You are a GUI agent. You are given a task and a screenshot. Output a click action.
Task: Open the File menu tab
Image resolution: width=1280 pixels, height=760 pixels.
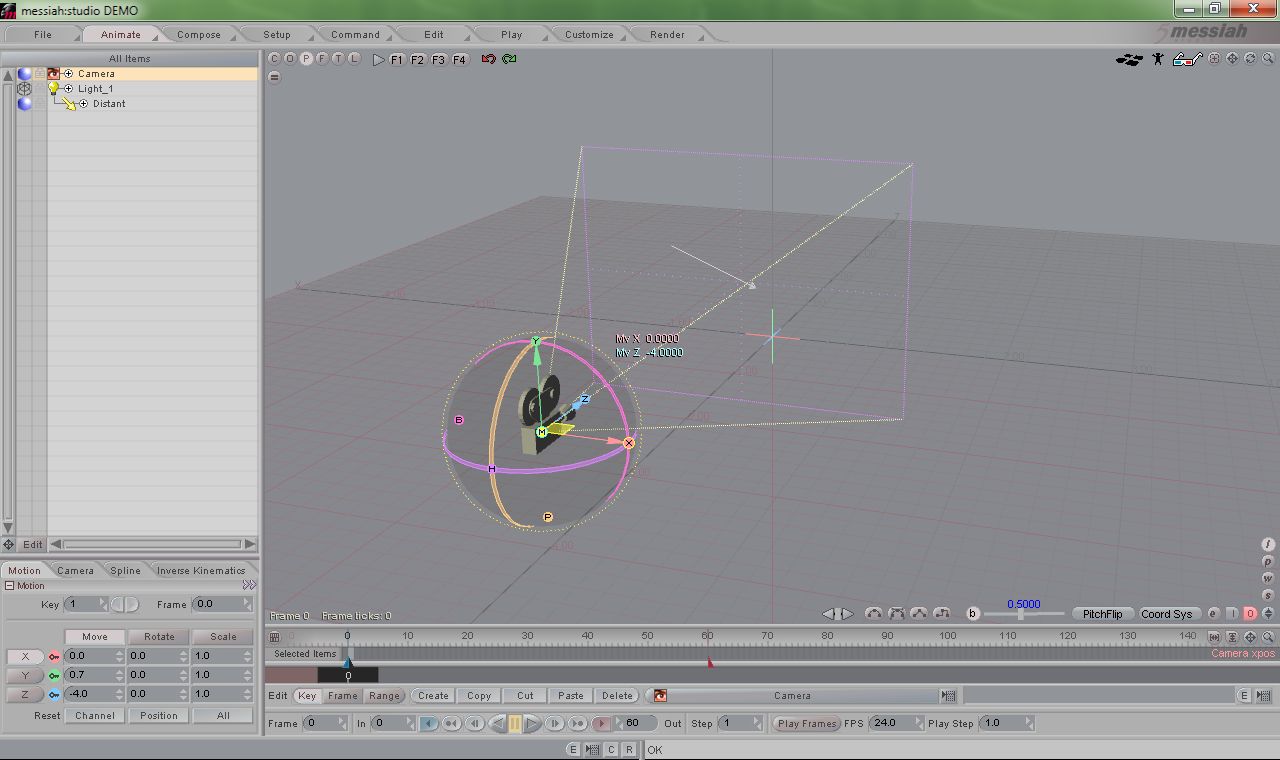43,34
